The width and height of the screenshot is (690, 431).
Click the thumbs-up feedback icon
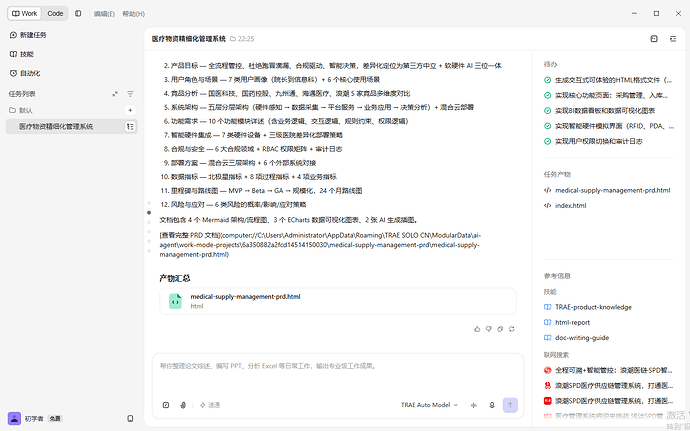pos(477,329)
